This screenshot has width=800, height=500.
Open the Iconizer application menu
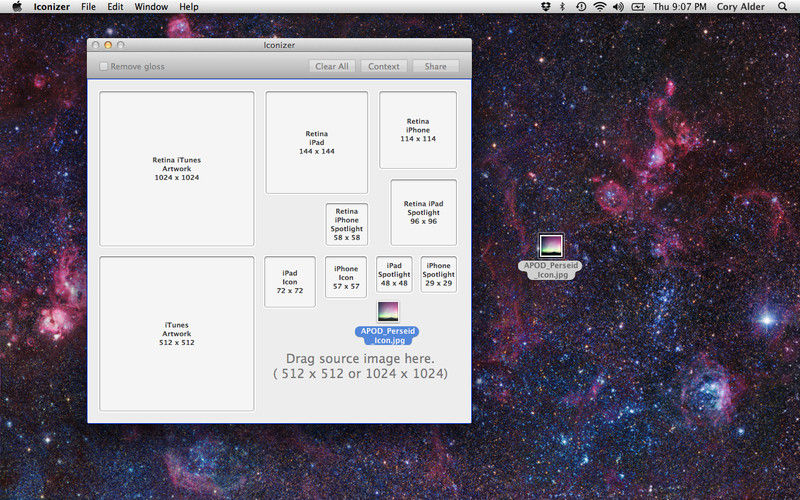[52, 7]
